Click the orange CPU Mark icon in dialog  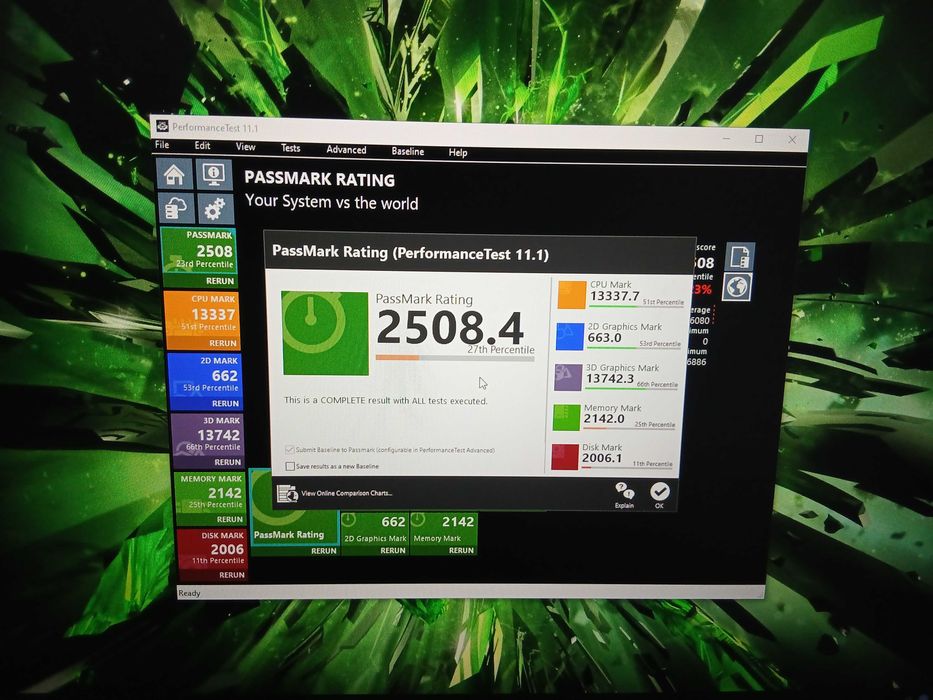[x=572, y=295]
